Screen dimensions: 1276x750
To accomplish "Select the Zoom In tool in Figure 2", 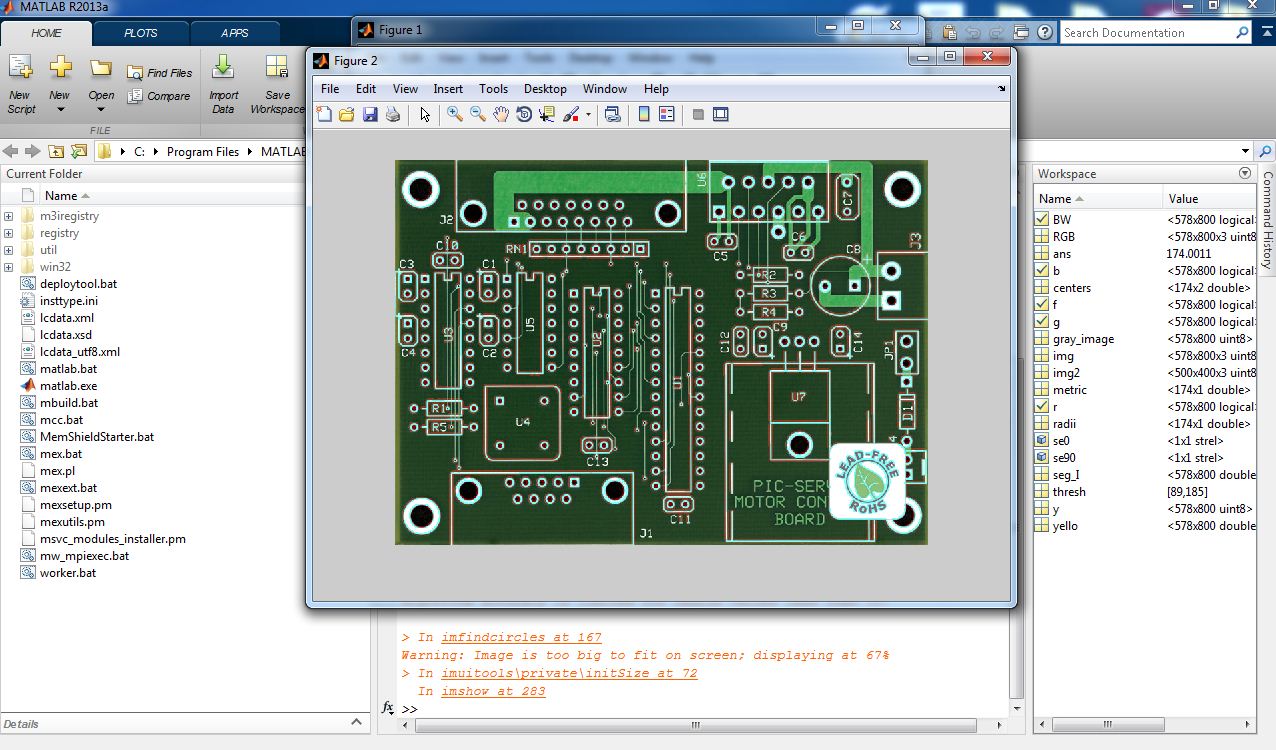I will tap(455, 115).
